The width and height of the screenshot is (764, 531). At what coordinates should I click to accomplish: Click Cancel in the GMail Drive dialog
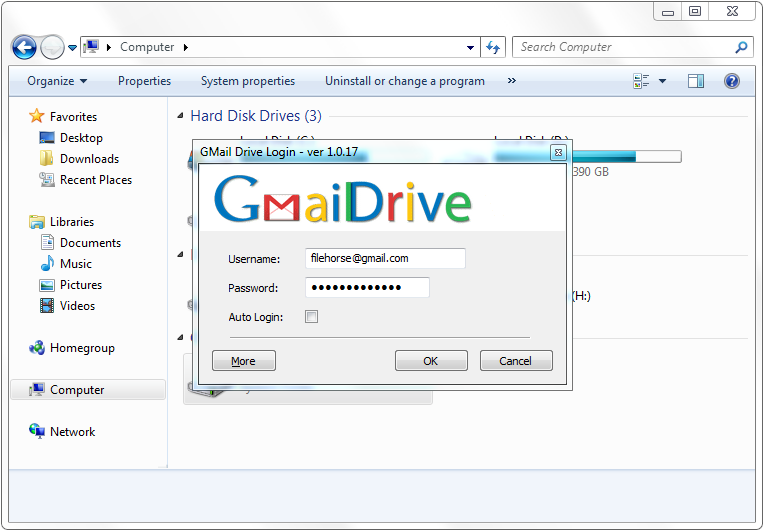516,360
